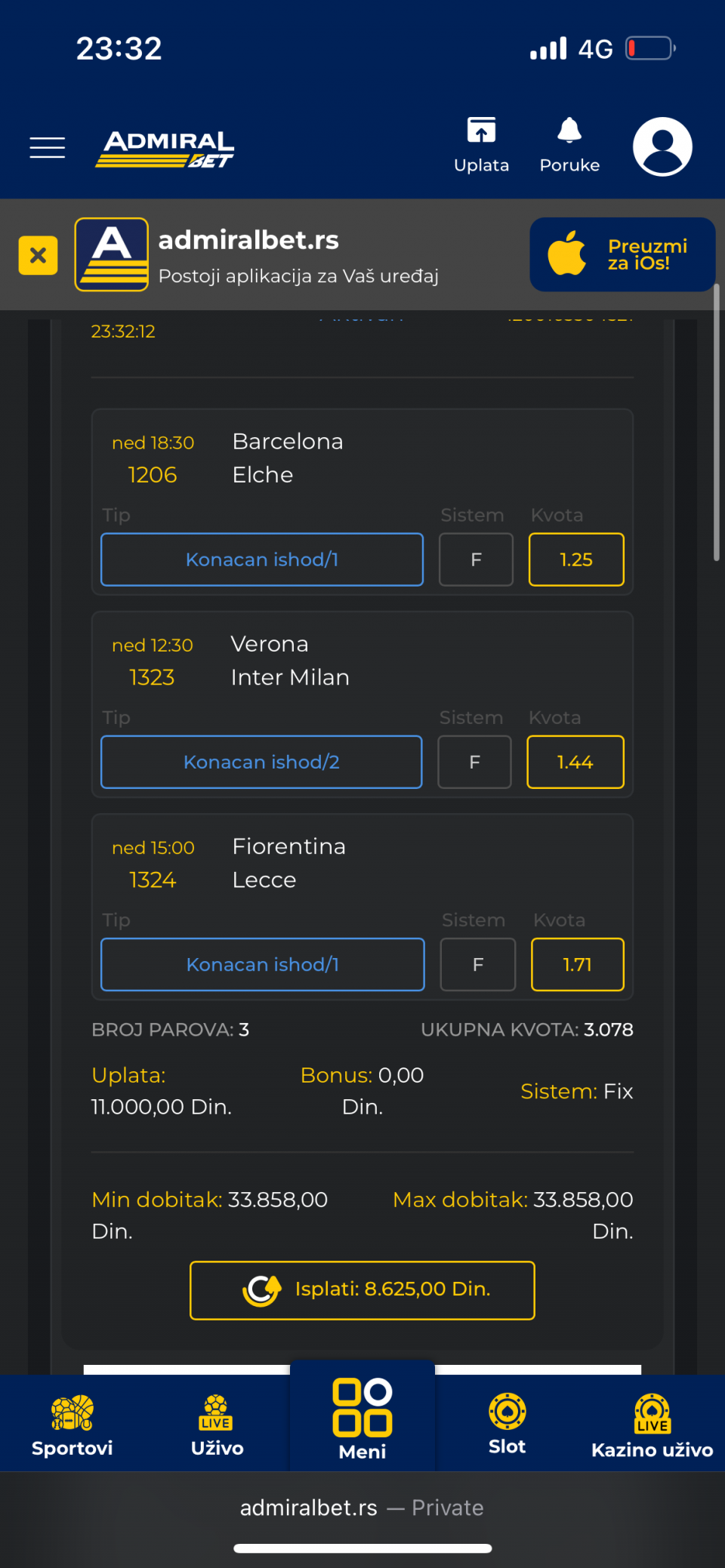Open the Meni tab

coord(362,1419)
